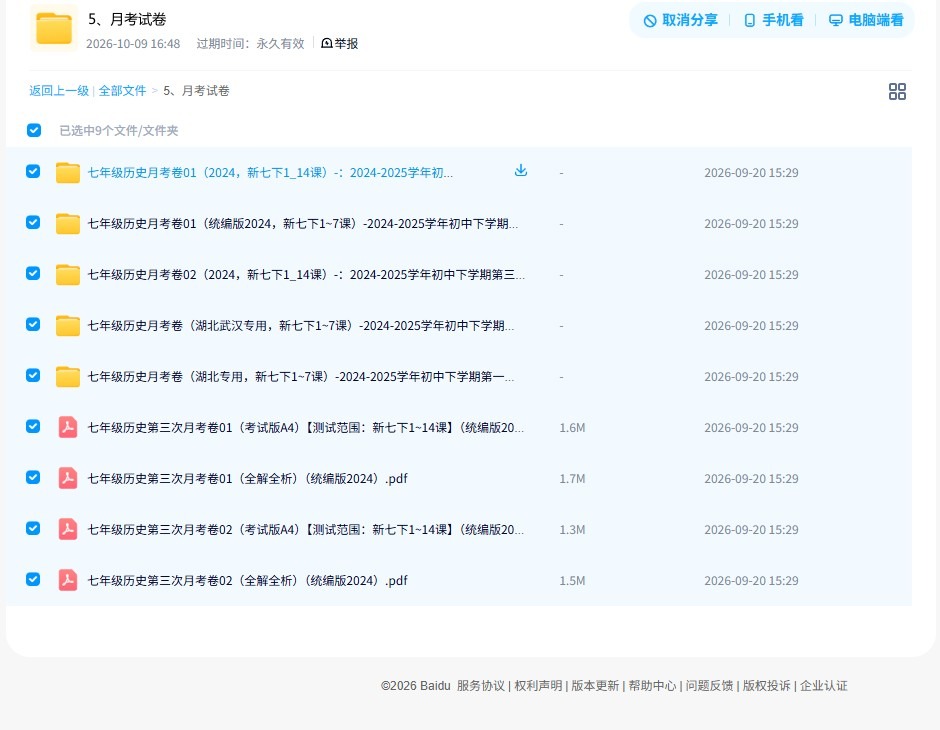Uncheck 七年级历史月考卷01(2024,新七下1_14课) checkbox
Screen dimensions: 940x730
click(33, 171)
